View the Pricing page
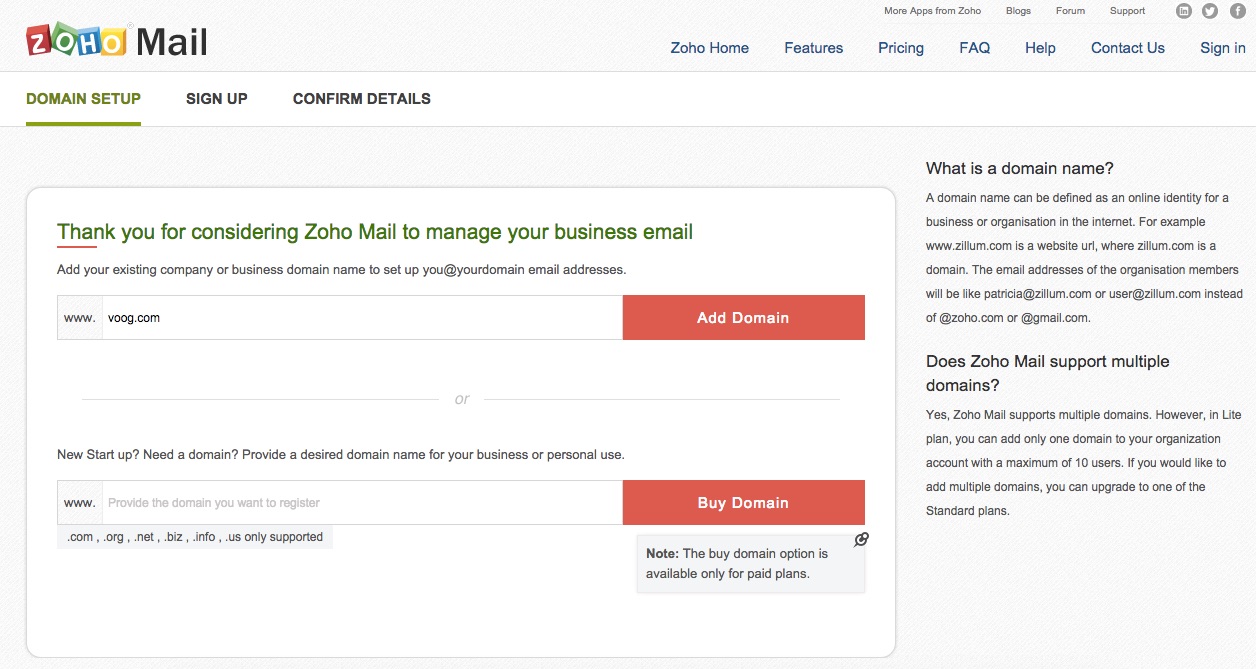1256x669 pixels. tap(900, 48)
